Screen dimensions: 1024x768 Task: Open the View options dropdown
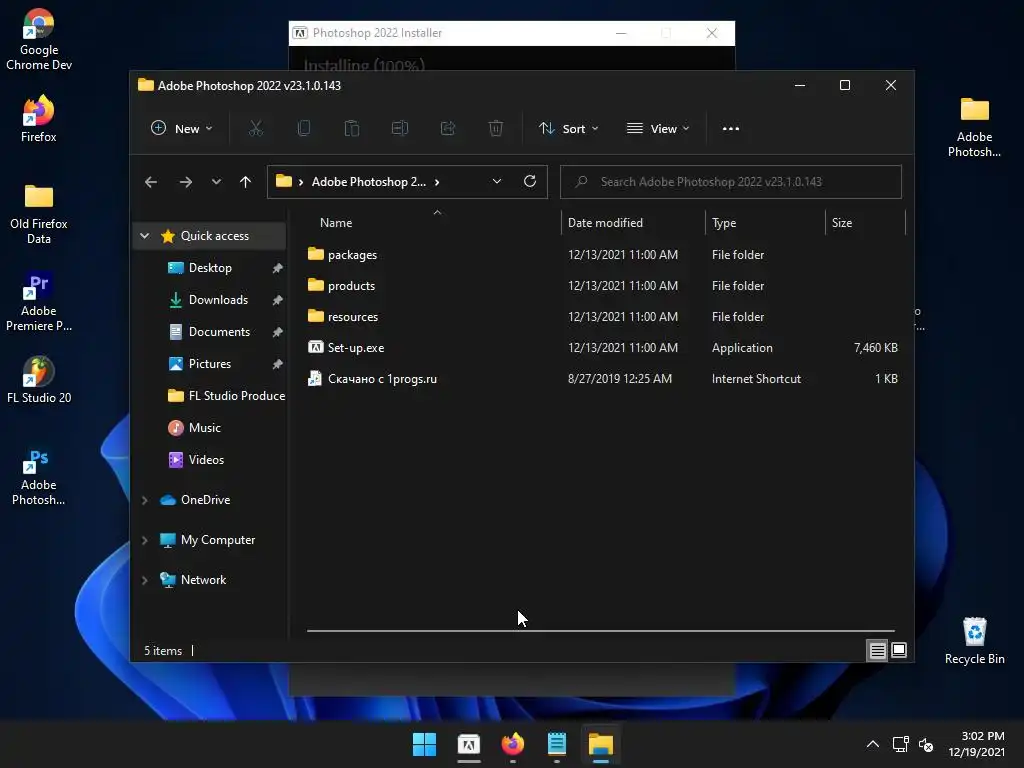[658, 129]
